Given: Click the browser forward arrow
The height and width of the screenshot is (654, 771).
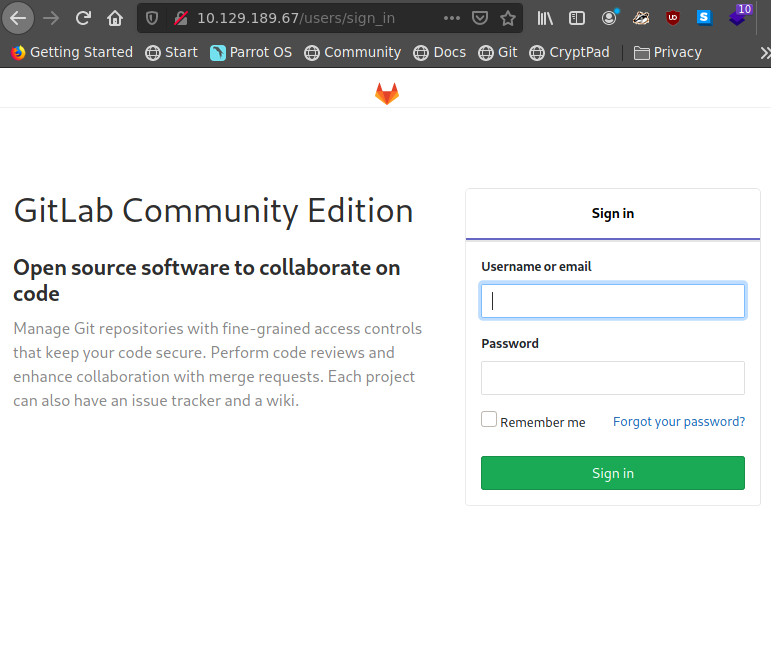Looking at the screenshot, I should [x=51, y=18].
